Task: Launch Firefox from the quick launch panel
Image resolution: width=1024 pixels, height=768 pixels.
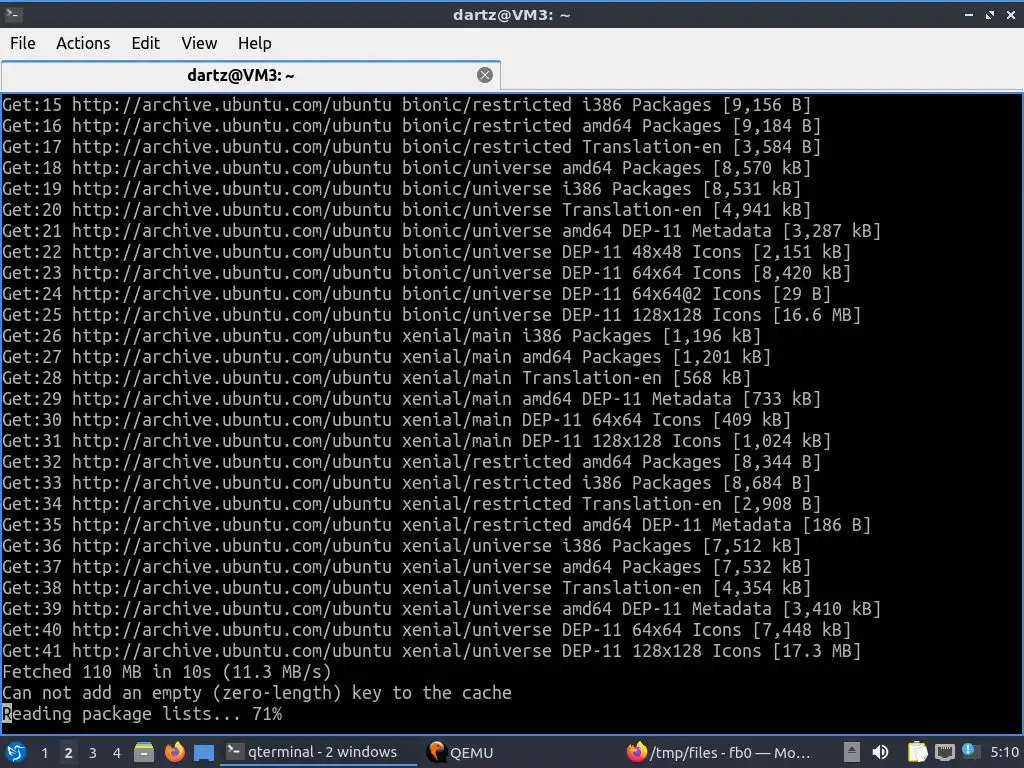Action: [x=174, y=752]
